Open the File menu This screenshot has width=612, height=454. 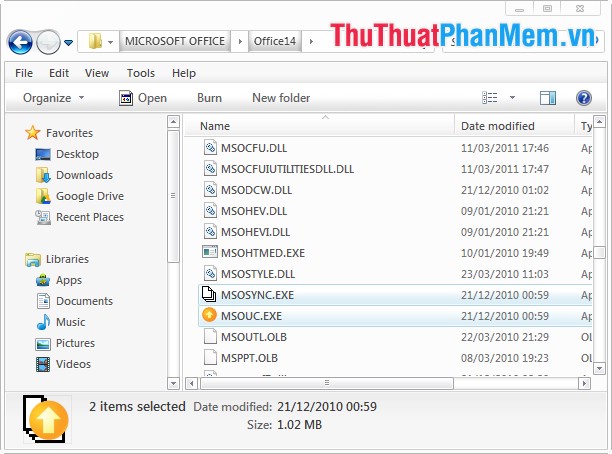[24, 73]
